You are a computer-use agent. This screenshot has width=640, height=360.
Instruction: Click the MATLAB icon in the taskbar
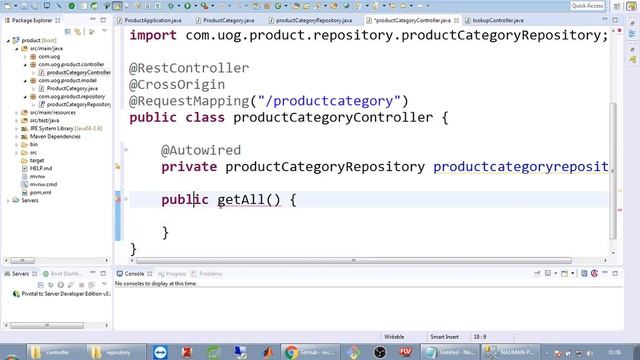coord(267,352)
